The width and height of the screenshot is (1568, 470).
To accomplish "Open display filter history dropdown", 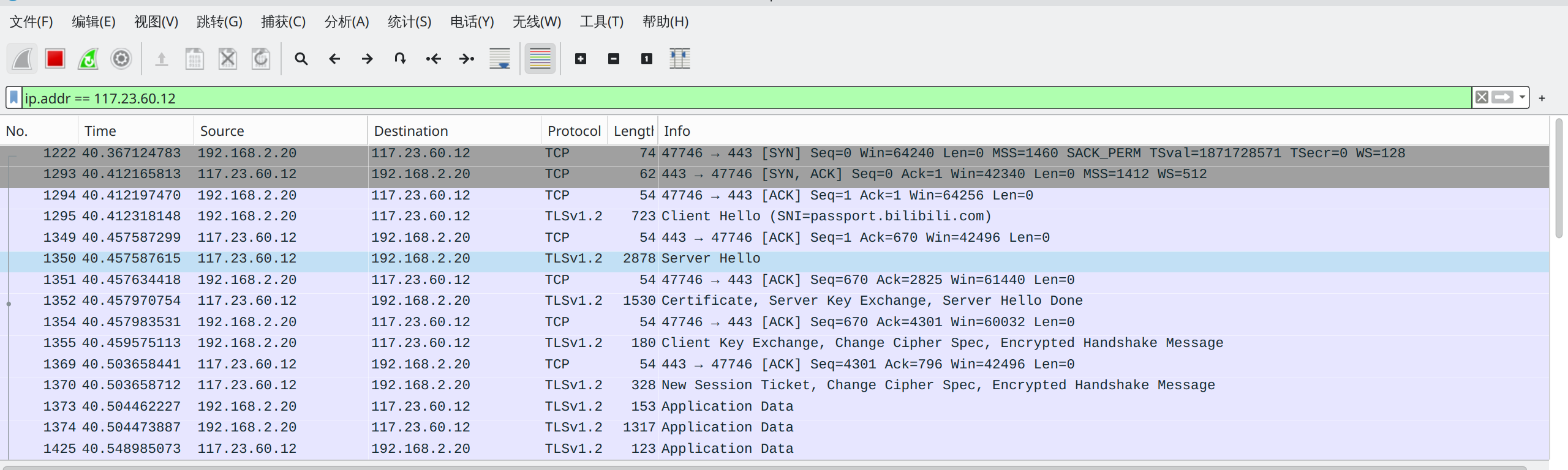I will click(1522, 98).
